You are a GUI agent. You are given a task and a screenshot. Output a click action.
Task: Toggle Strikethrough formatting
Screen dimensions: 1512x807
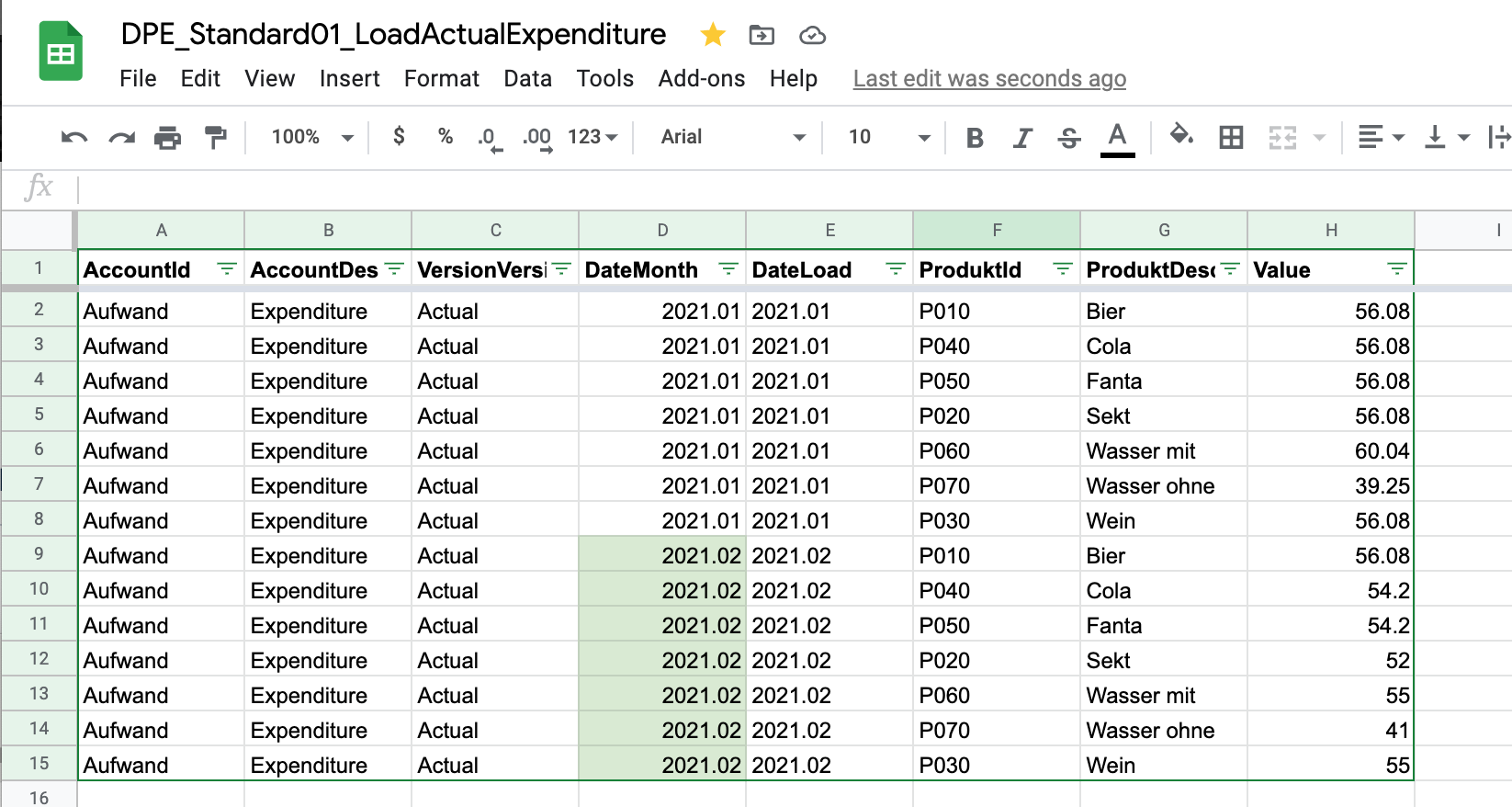(1069, 138)
